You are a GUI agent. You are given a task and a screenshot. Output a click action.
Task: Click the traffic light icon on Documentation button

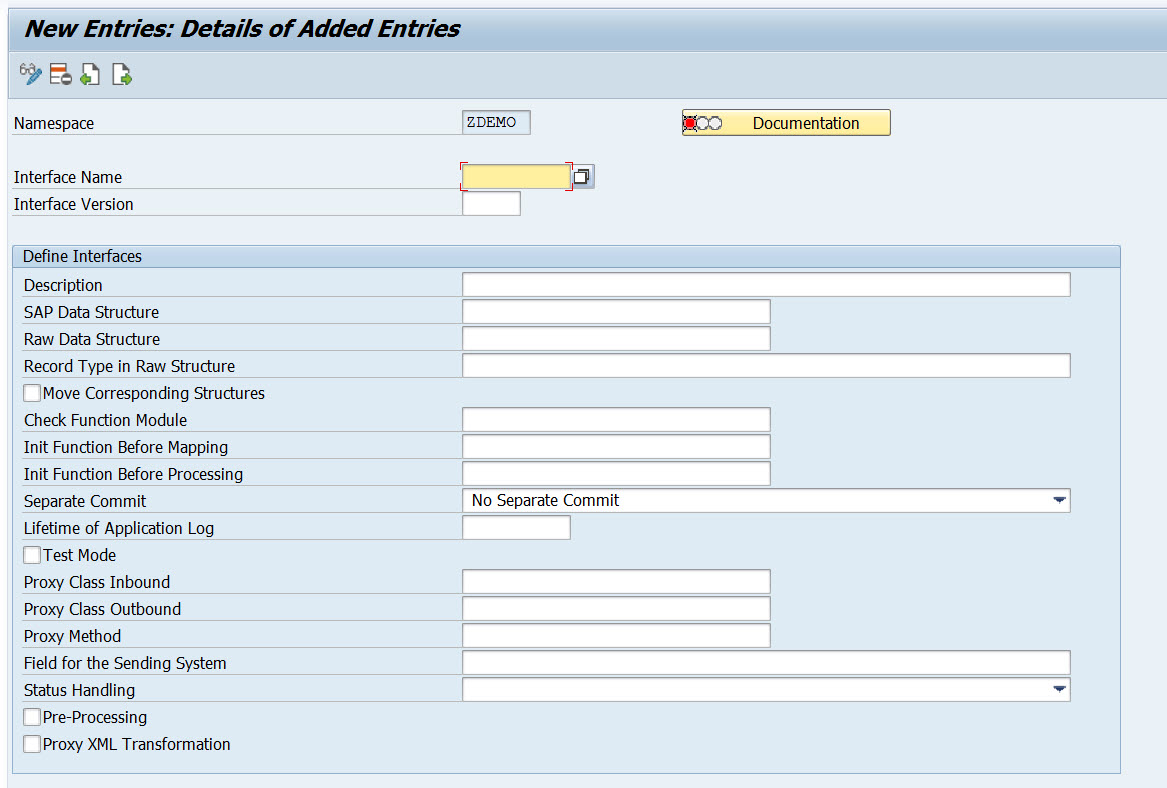point(700,122)
